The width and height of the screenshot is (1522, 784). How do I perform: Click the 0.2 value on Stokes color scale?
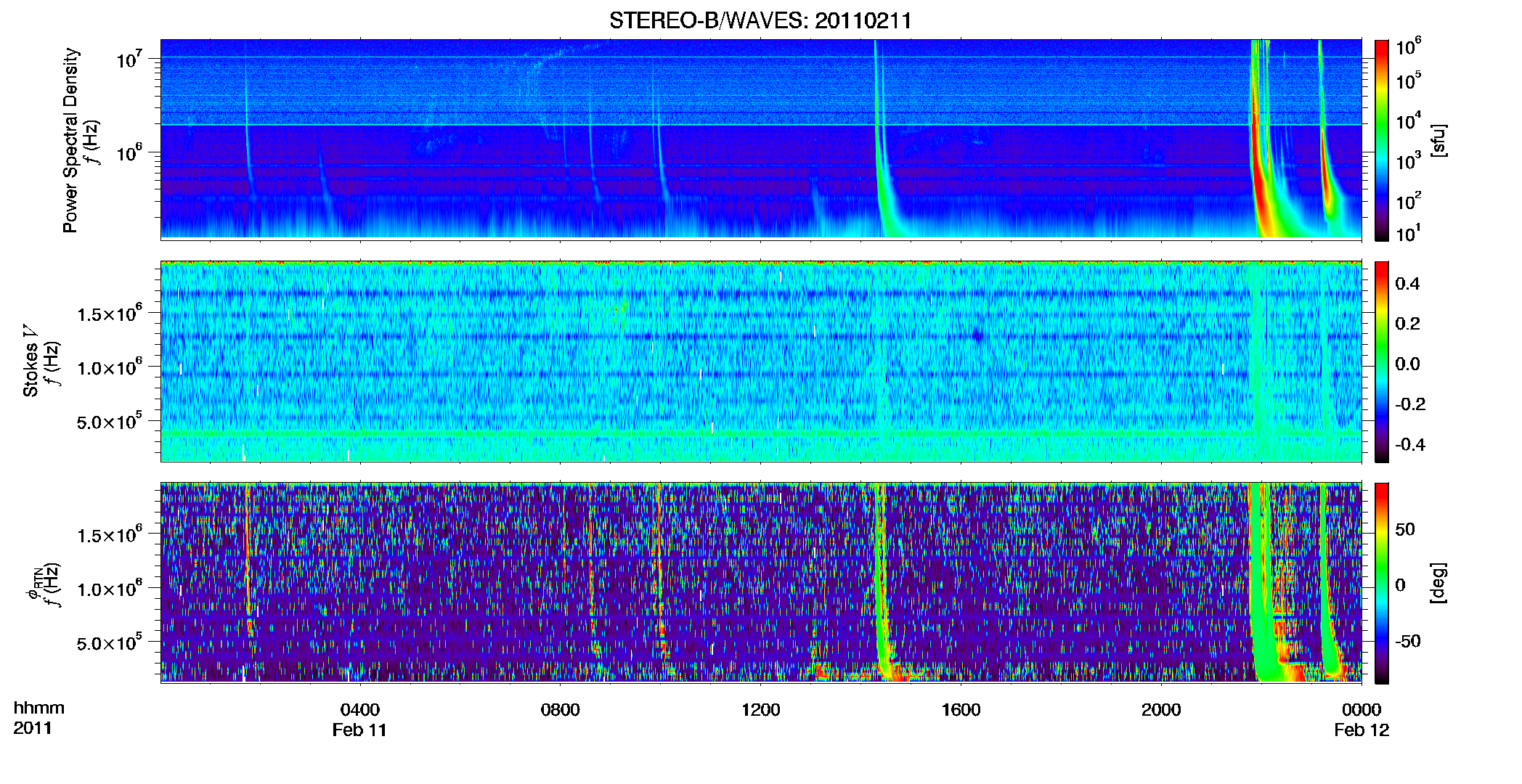[x=1407, y=324]
